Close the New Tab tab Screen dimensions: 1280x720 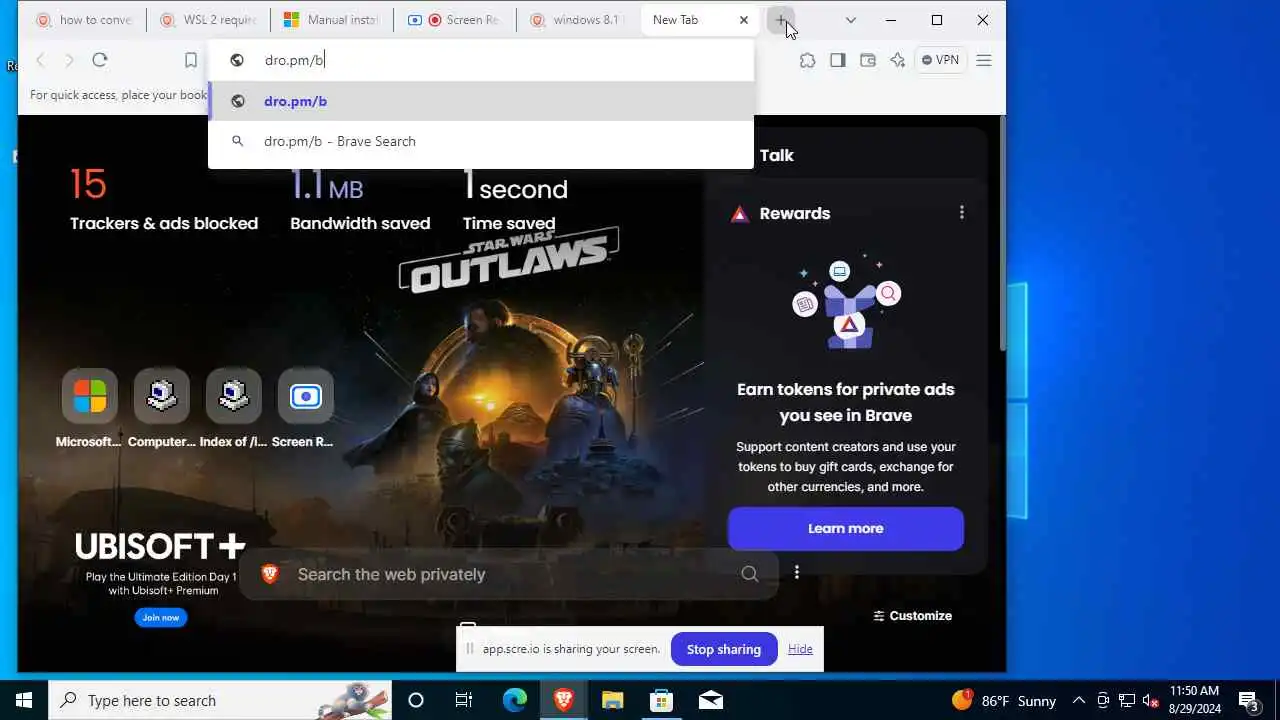(743, 20)
